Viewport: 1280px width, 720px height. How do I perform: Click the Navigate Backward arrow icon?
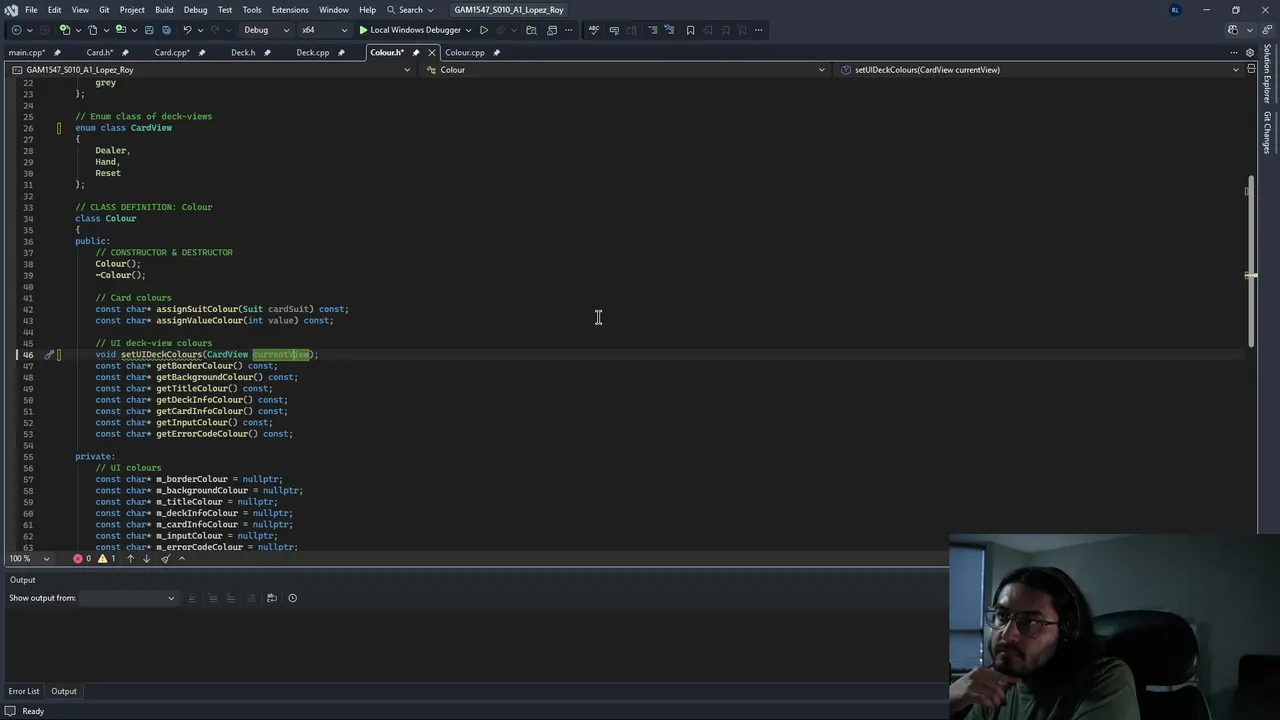pos(16,30)
